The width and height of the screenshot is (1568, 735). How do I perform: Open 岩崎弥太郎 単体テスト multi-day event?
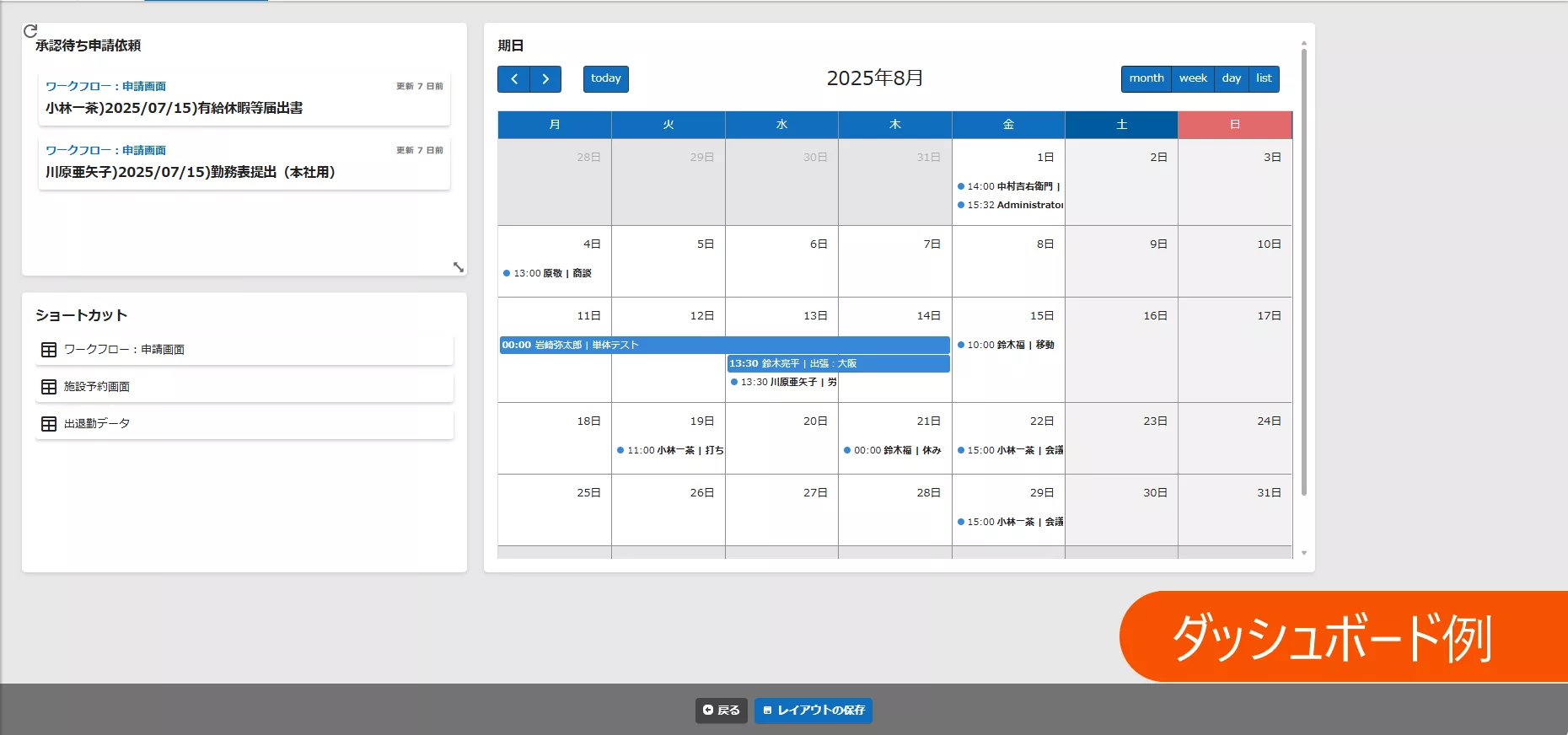[724, 345]
